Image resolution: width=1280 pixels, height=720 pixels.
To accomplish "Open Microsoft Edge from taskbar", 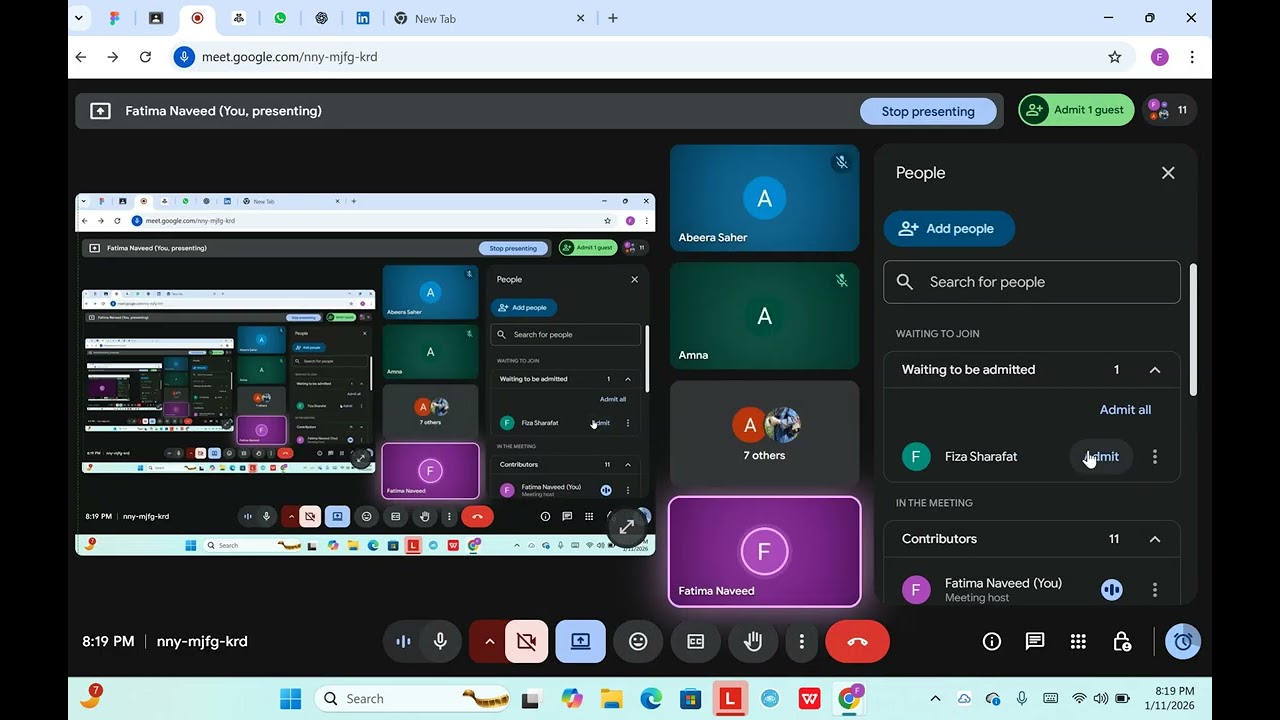I will (651, 698).
